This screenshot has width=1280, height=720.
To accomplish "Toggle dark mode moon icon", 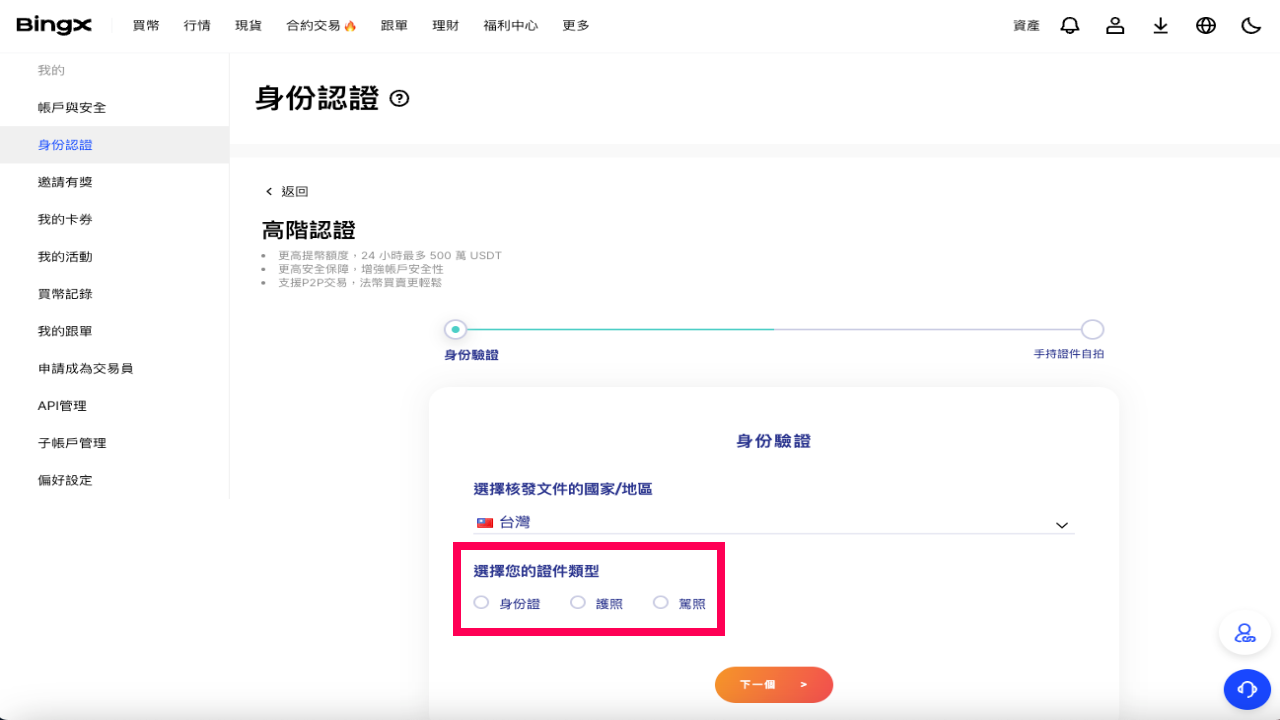I will click(1251, 25).
